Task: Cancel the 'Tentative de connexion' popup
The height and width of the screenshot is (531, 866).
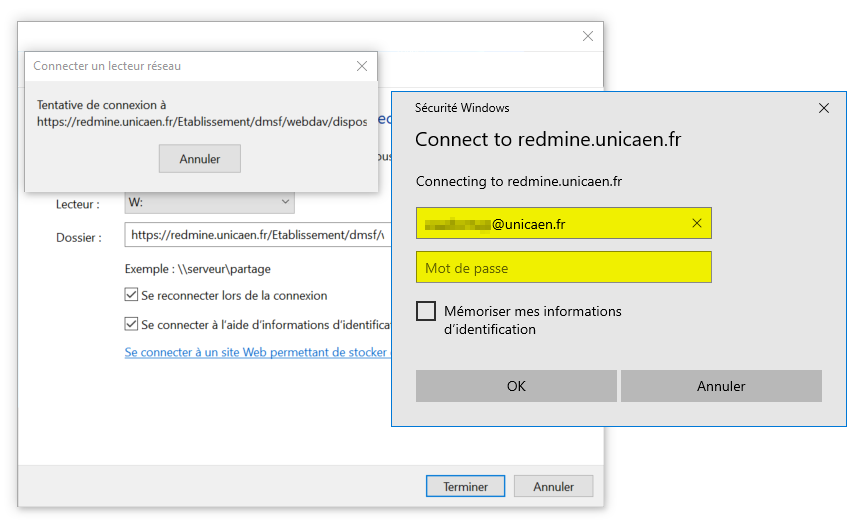Action: (199, 159)
